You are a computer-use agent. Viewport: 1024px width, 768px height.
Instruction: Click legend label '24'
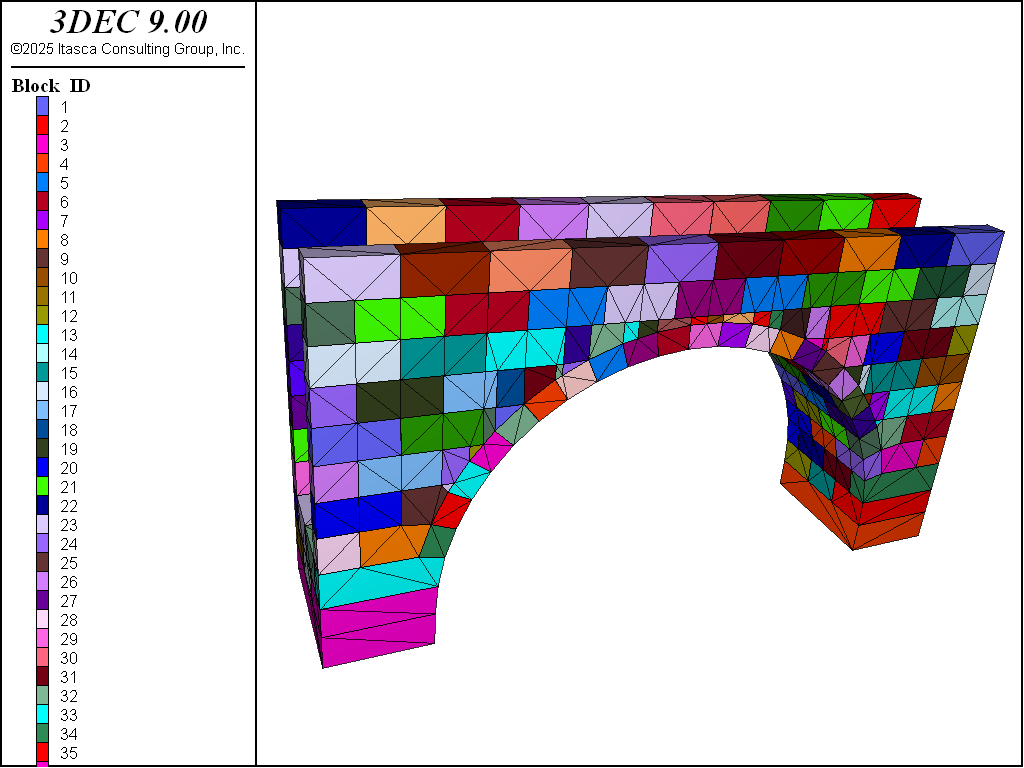click(69, 543)
